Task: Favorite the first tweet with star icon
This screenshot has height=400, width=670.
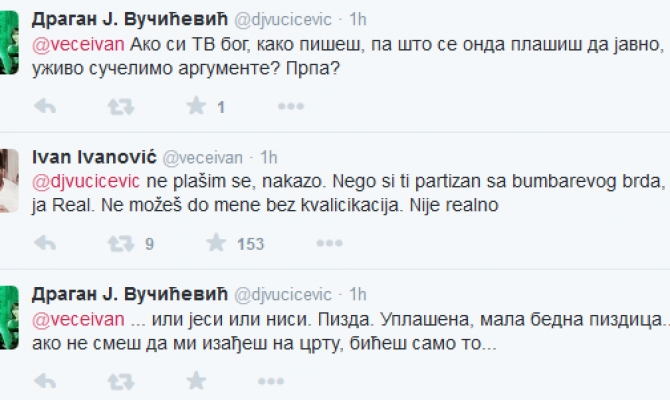Action: [x=196, y=106]
